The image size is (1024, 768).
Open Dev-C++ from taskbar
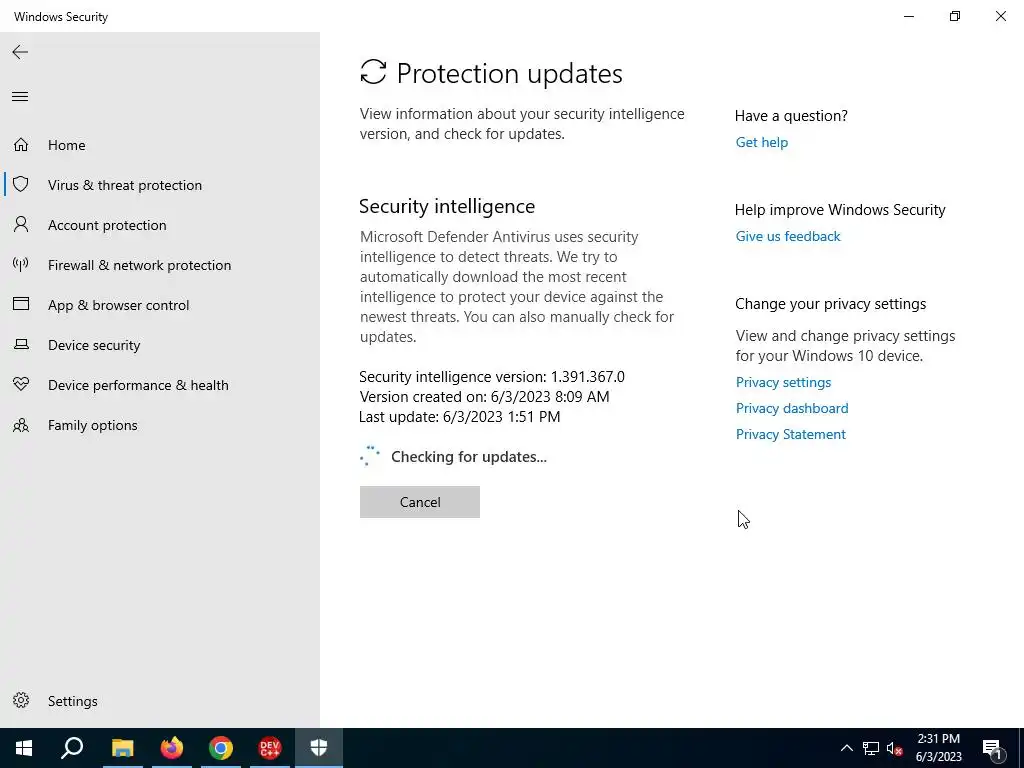270,748
